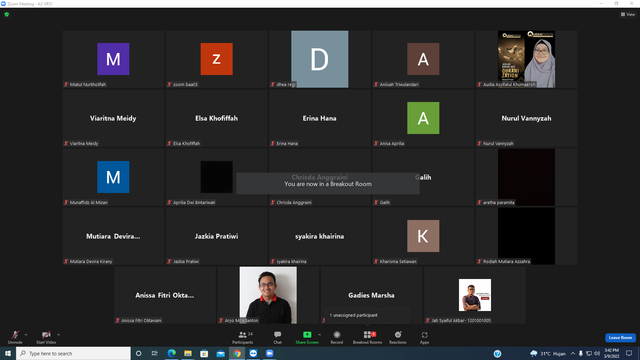
Task: Select Viaritna Meidy participant tile
Action: tap(113, 118)
